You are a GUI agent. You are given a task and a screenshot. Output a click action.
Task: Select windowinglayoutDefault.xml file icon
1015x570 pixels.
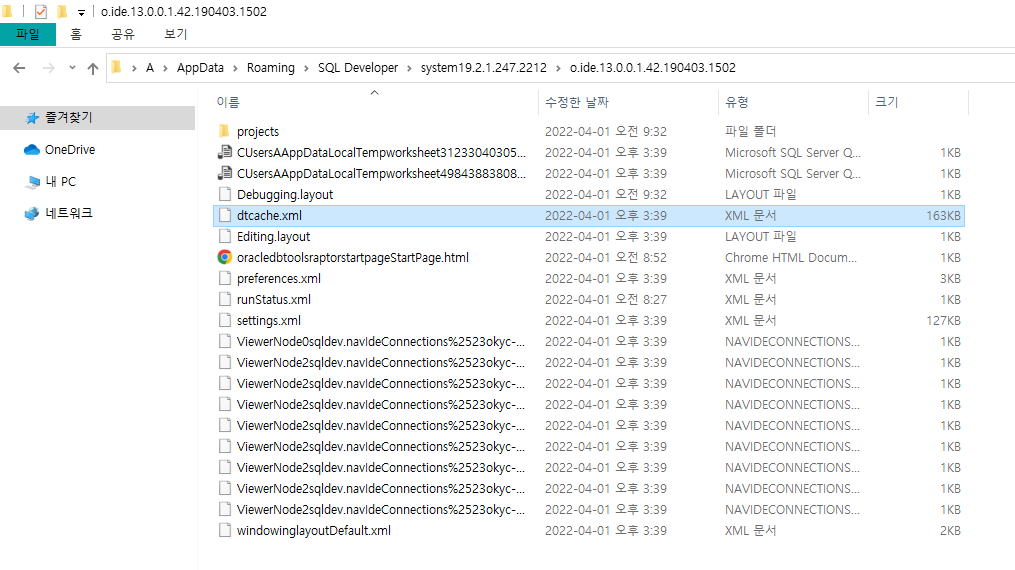point(225,531)
